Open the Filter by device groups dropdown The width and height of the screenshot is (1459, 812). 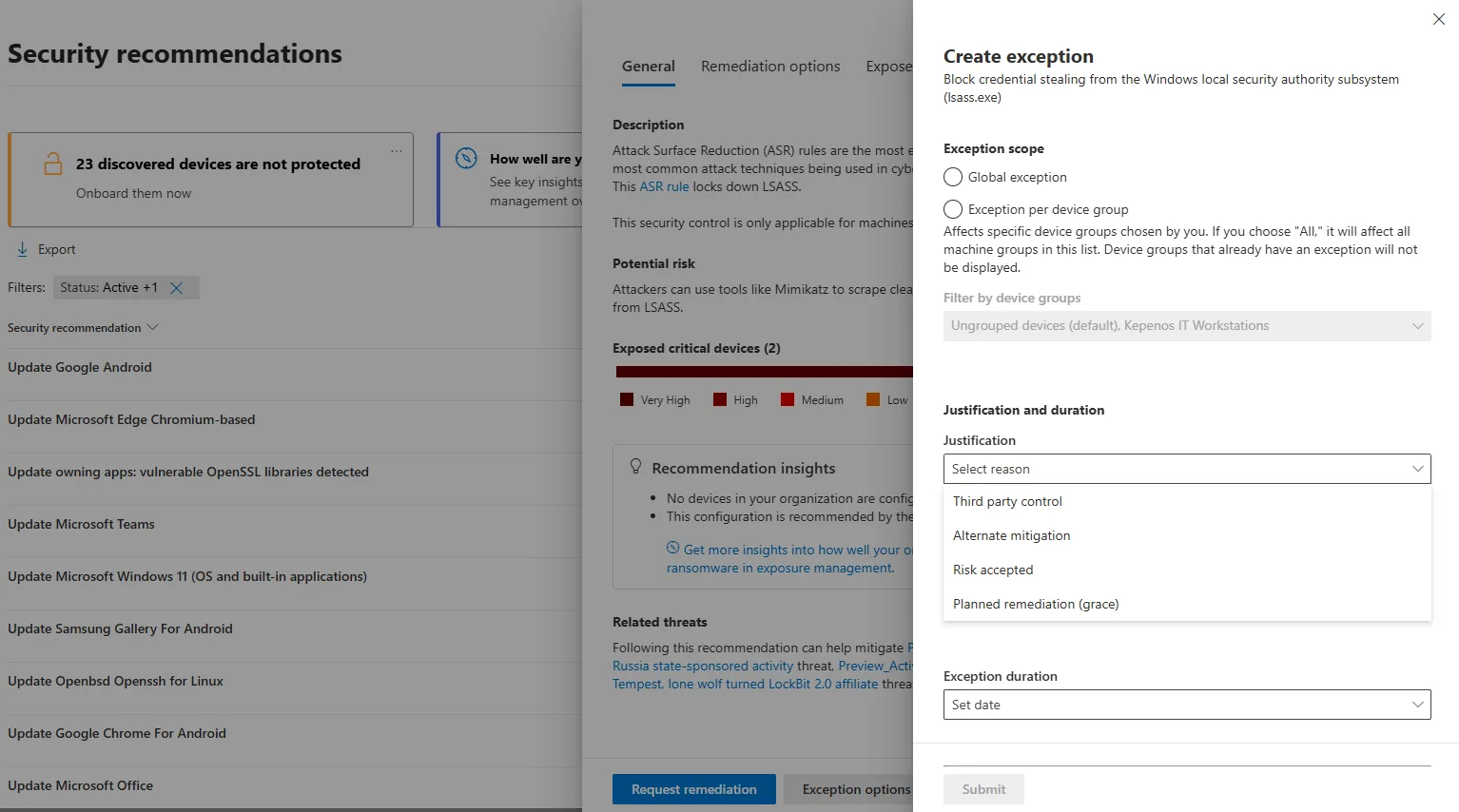coord(1187,326)
